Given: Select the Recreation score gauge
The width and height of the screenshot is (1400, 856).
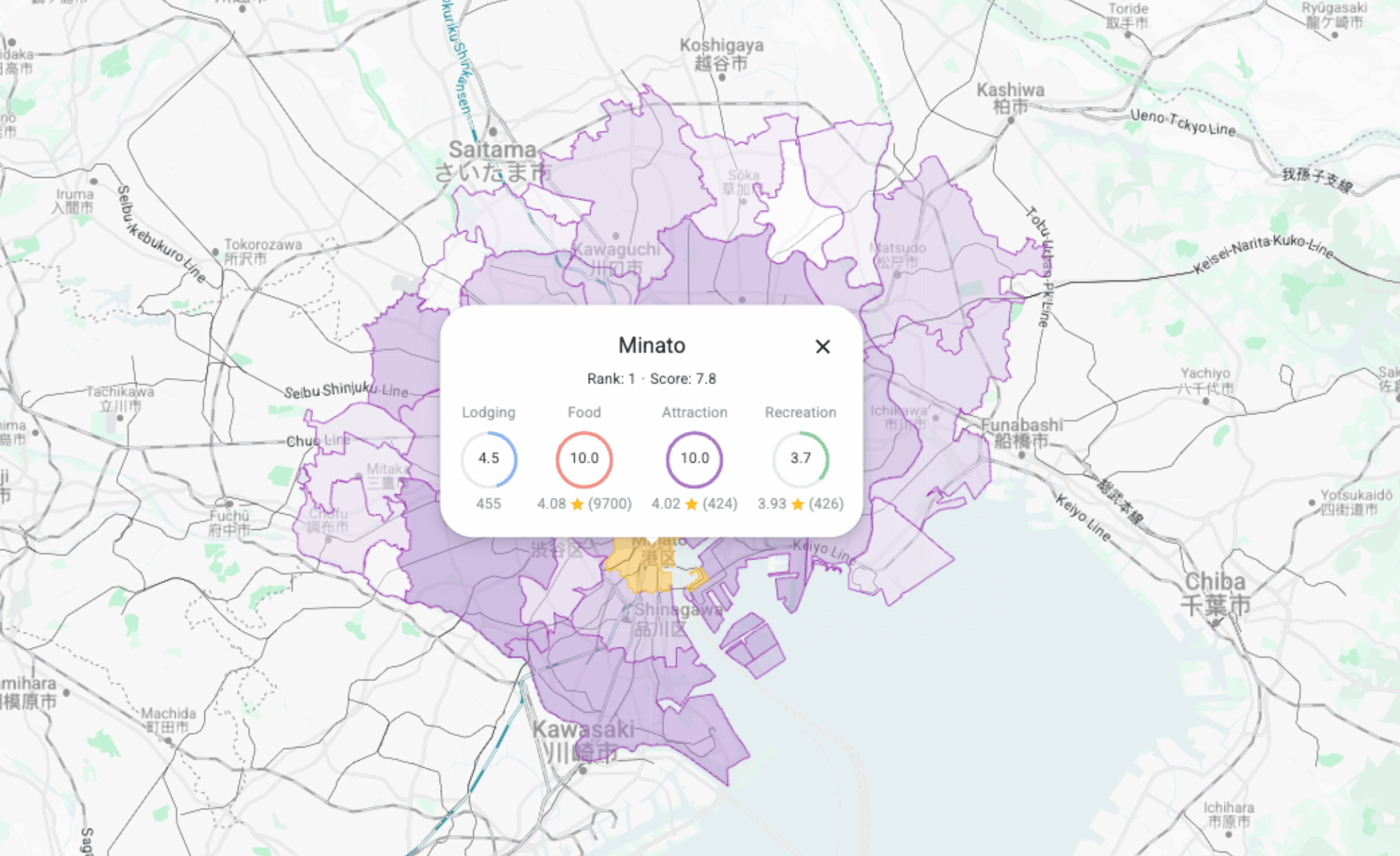Looking at the screenshot, I should click(801, 458).
